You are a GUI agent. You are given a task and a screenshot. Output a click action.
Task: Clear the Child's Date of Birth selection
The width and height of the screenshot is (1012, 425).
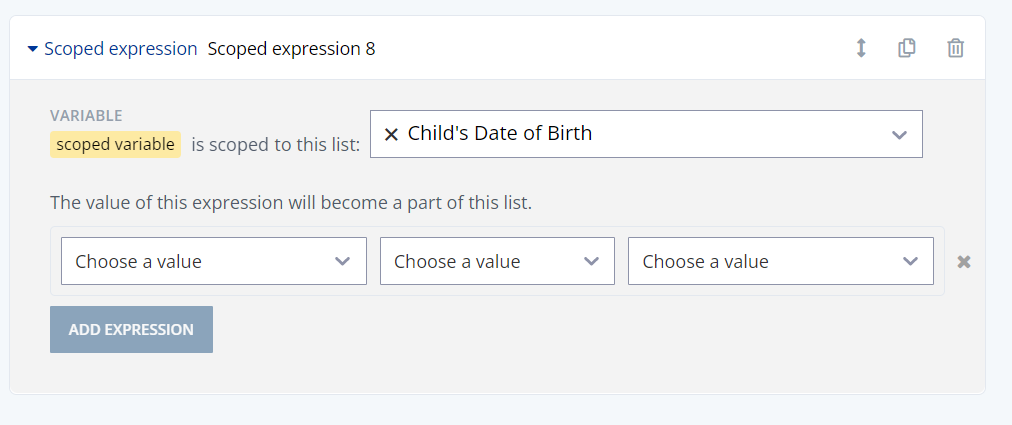pyautogui.click(x=391, y=134)
